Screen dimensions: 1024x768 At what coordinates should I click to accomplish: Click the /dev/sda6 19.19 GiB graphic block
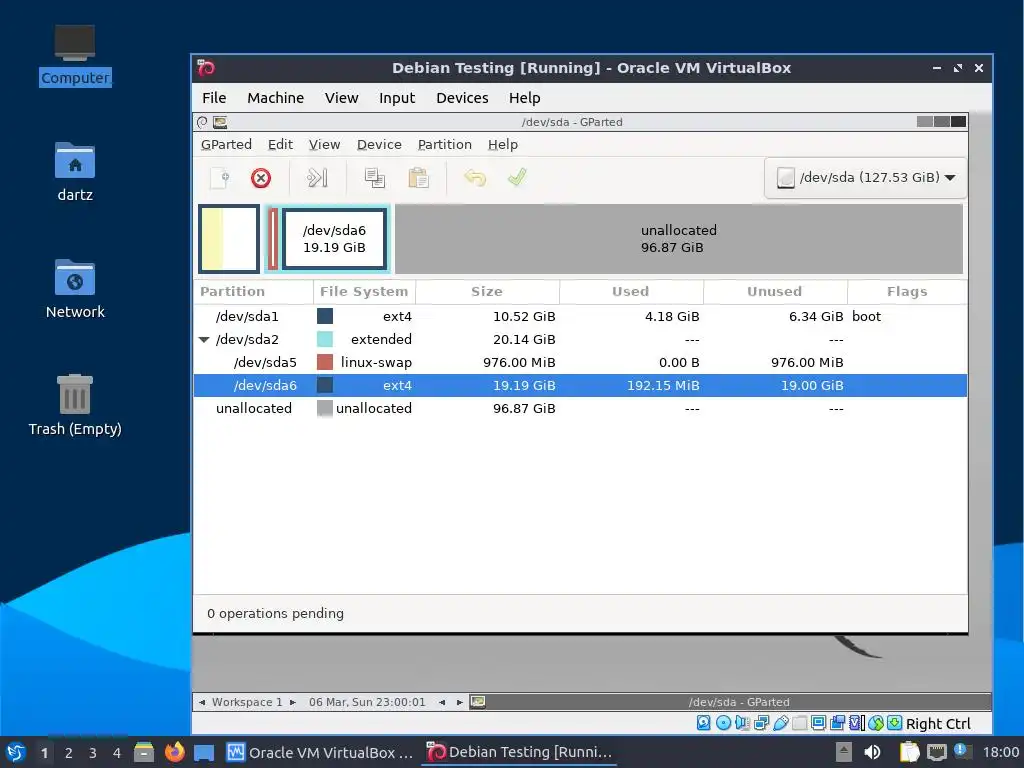pyautogui.click(x=334, y=238)
